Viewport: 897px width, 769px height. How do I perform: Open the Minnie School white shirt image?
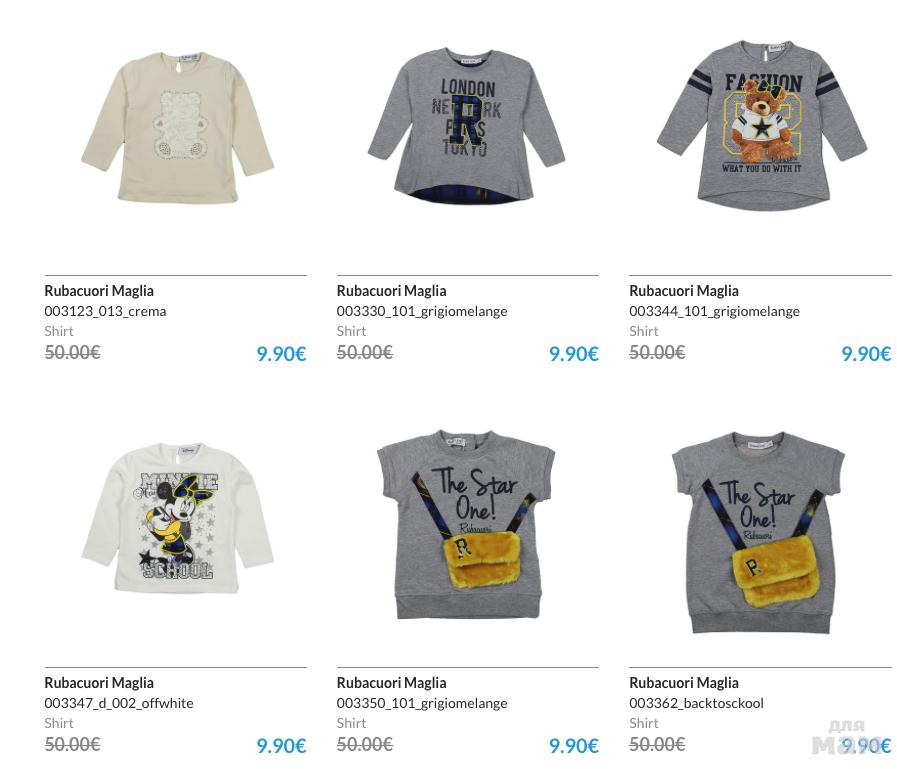click(177, 518)
